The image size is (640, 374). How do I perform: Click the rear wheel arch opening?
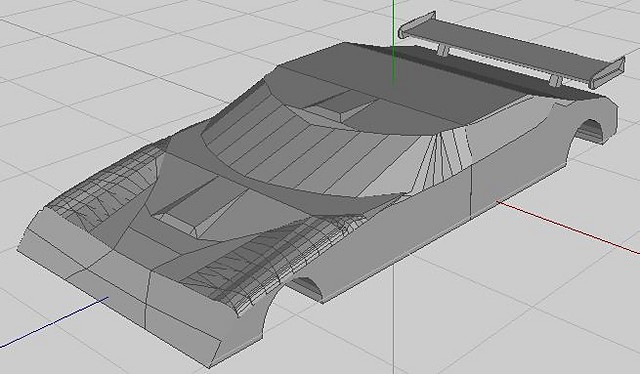click(589, 130)
